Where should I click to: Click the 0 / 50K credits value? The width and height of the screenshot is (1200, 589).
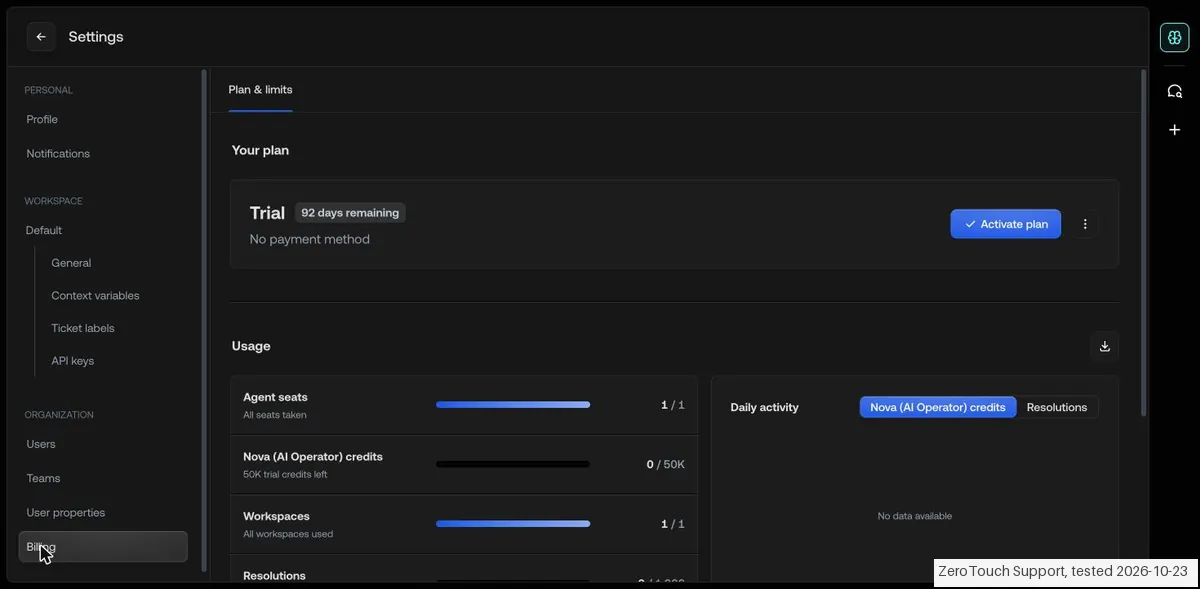pos(665,464)
